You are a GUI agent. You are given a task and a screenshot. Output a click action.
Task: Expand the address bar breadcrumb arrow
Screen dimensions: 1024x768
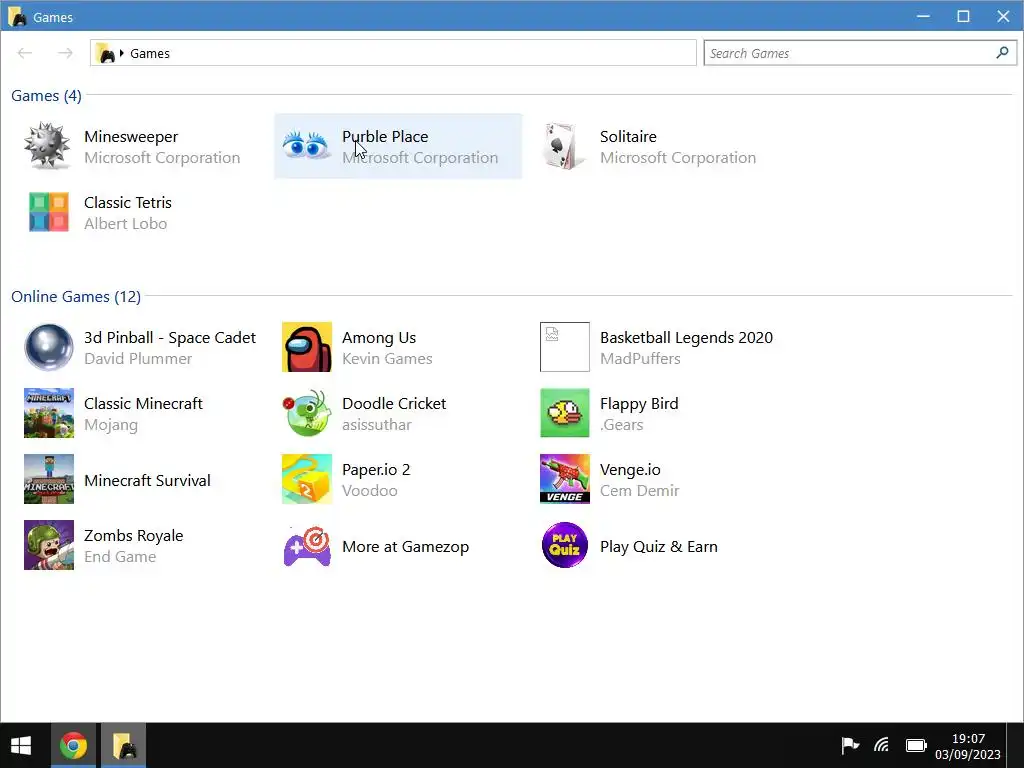coord(121,53)
